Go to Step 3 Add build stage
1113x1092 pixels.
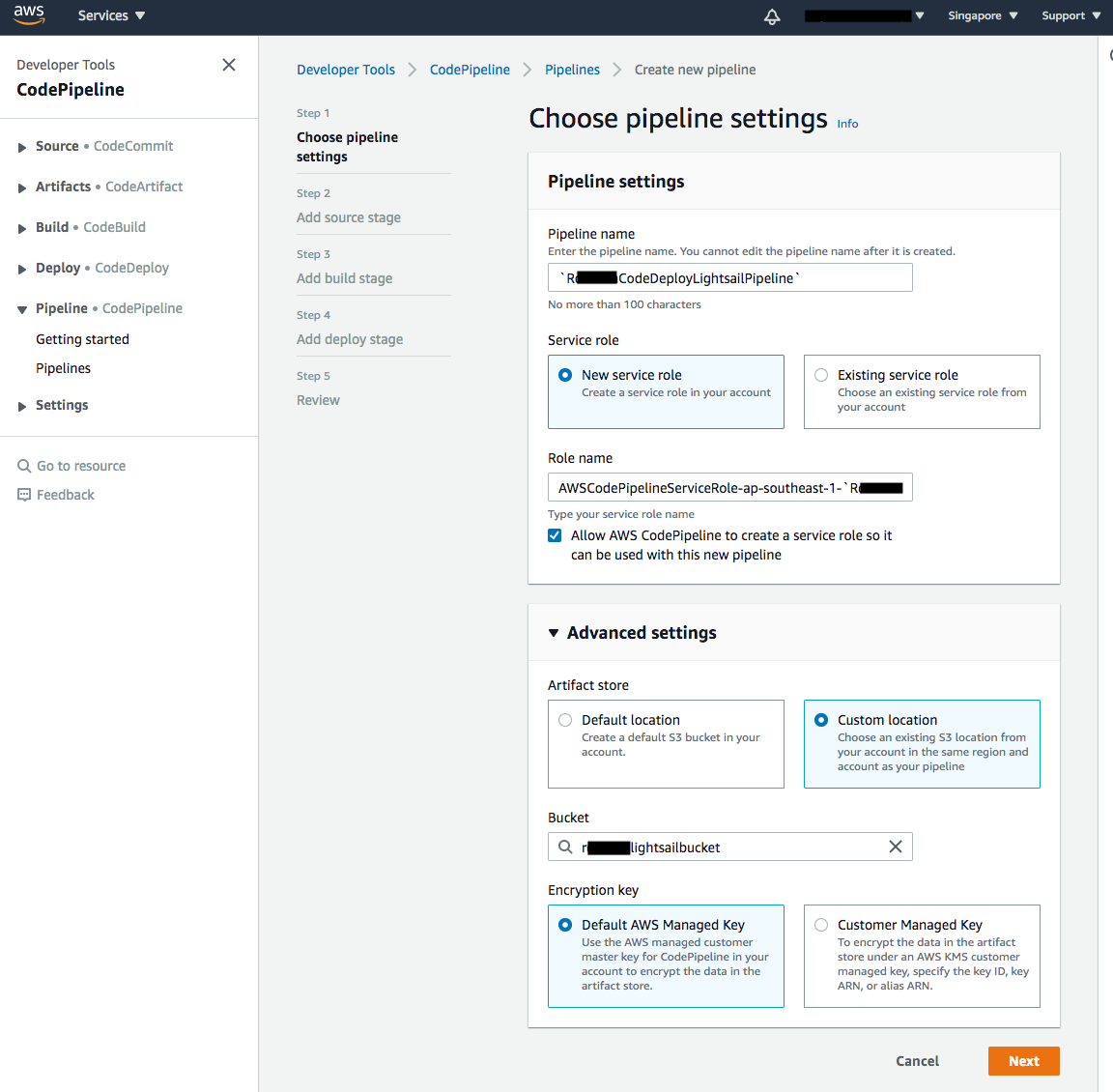344,278
